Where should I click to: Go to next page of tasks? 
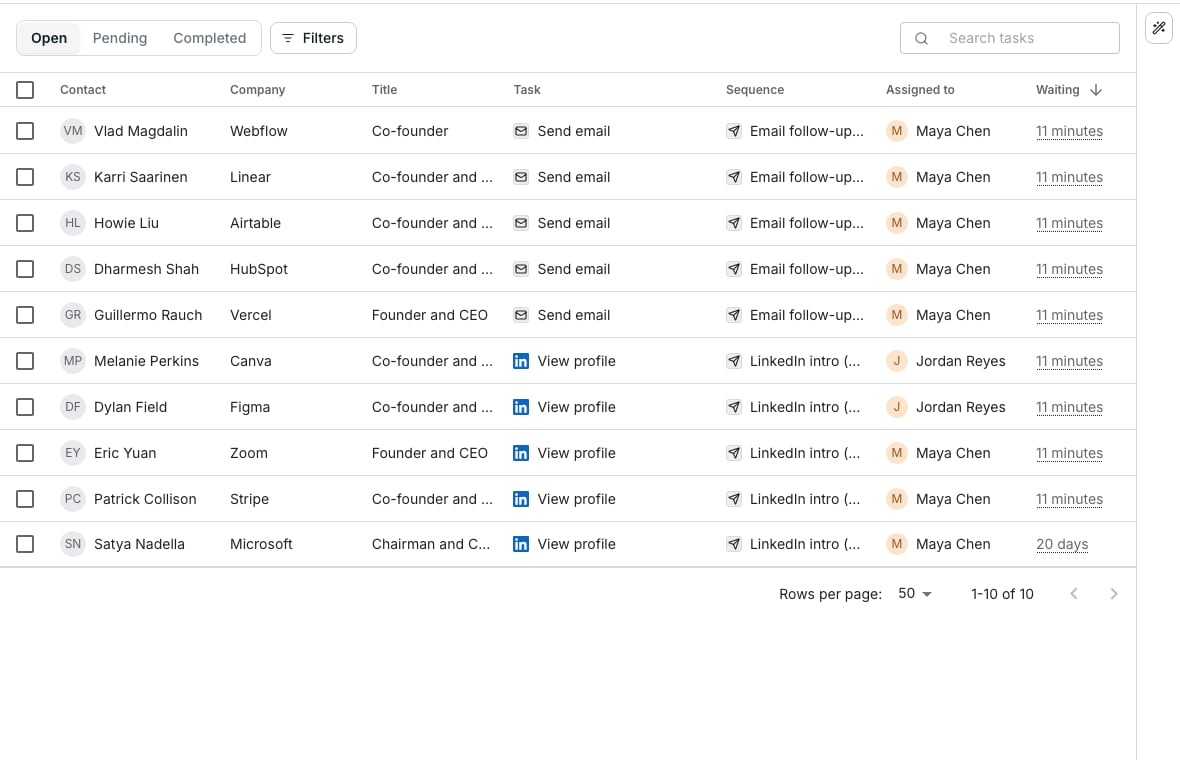(x=1114, y=594)
